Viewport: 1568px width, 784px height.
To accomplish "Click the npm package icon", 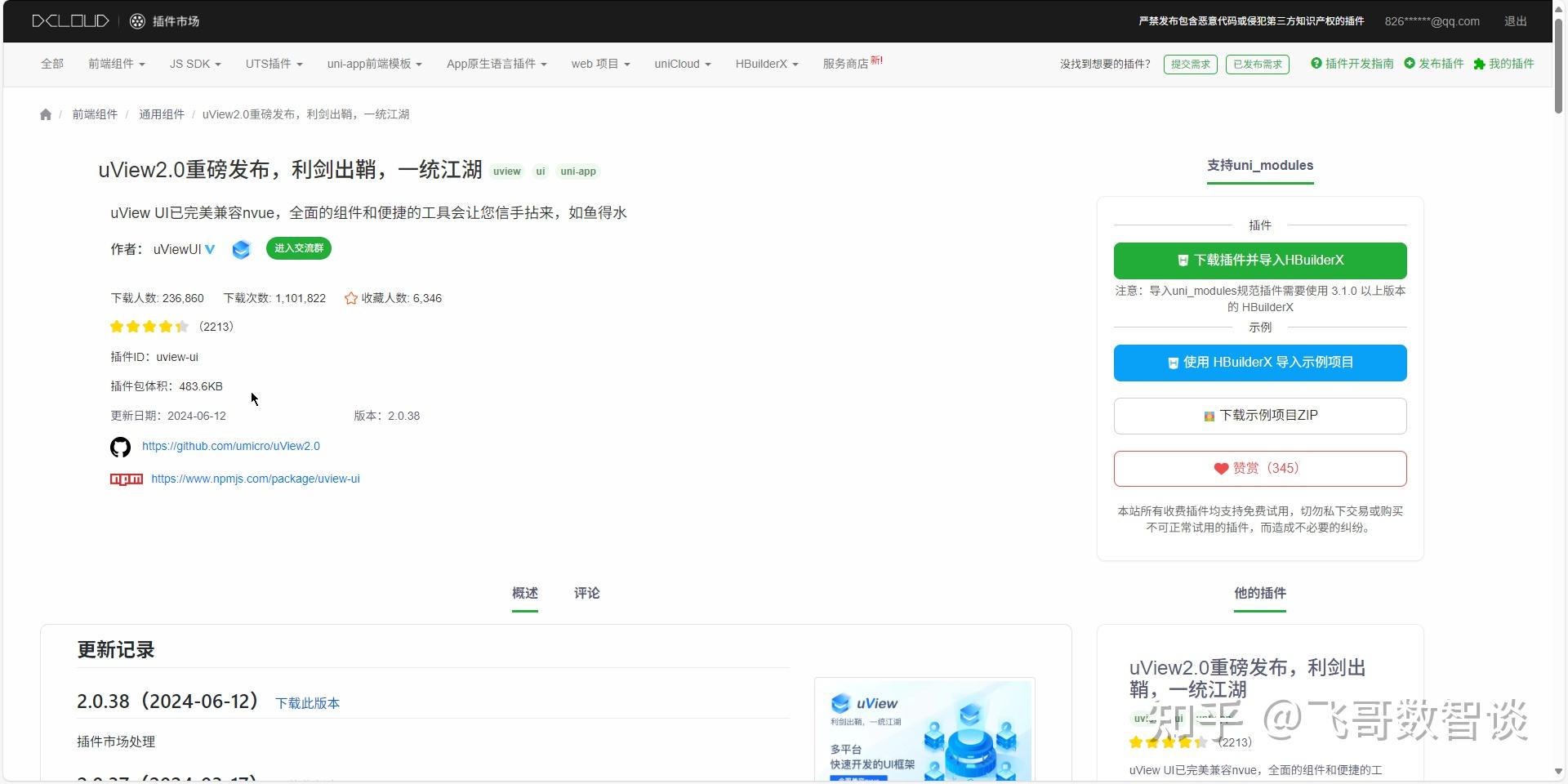I will click(126, 479).
